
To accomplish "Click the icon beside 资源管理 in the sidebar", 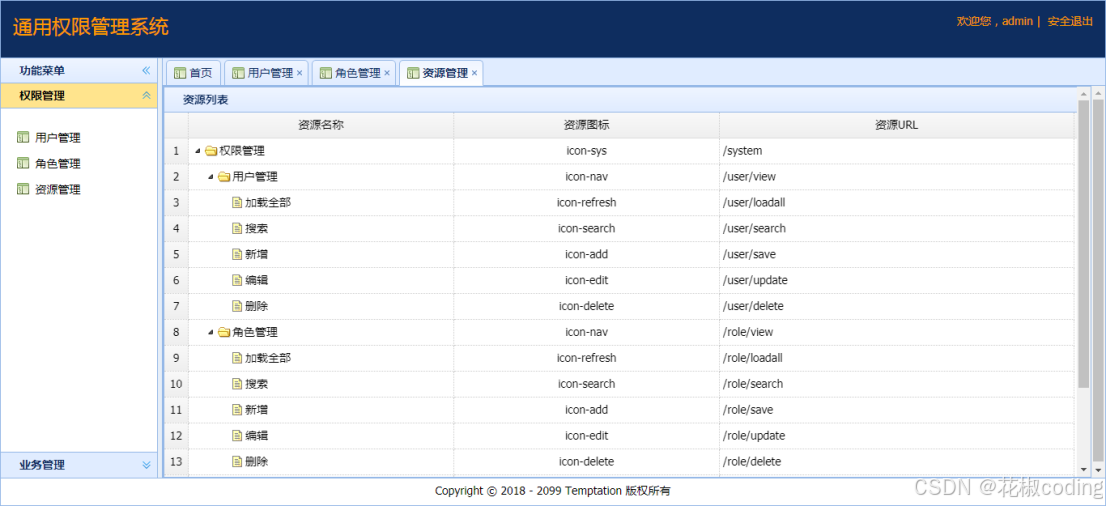I will 23,189.
